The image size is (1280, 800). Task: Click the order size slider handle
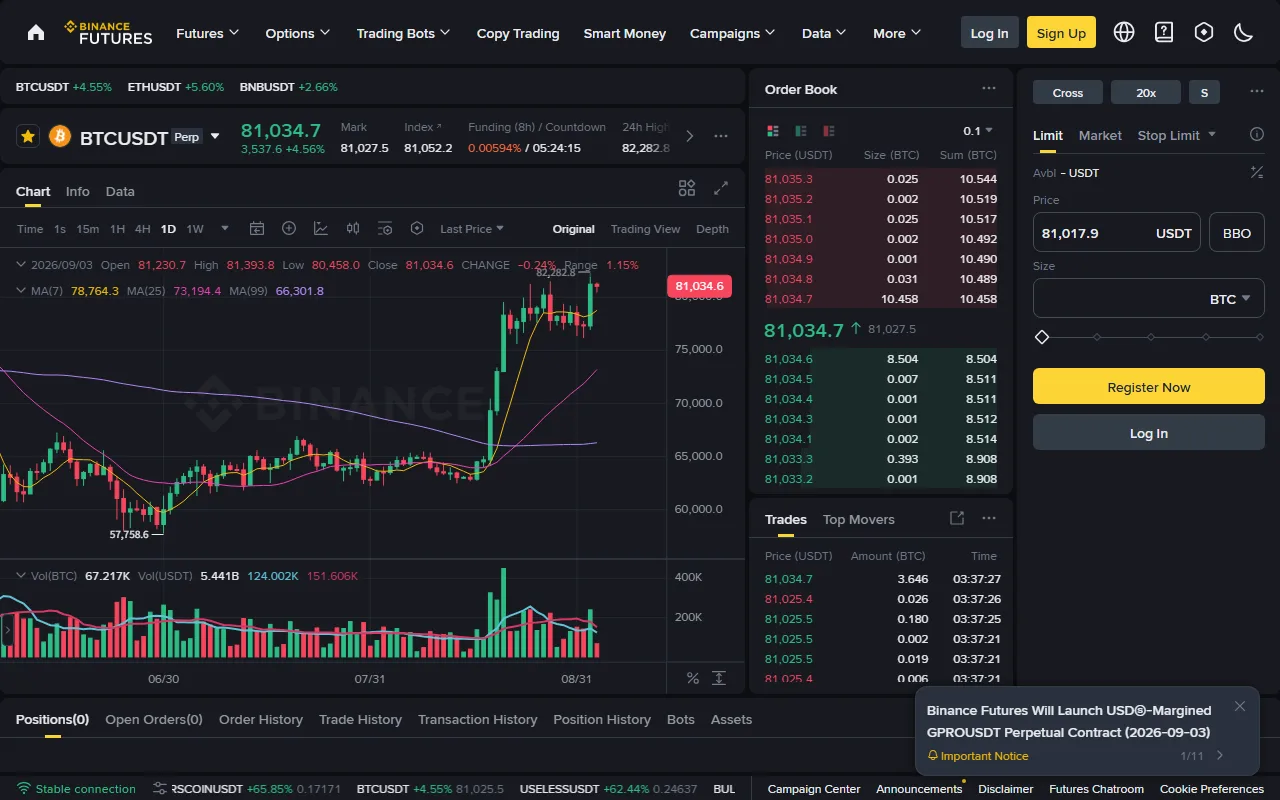1042,337
